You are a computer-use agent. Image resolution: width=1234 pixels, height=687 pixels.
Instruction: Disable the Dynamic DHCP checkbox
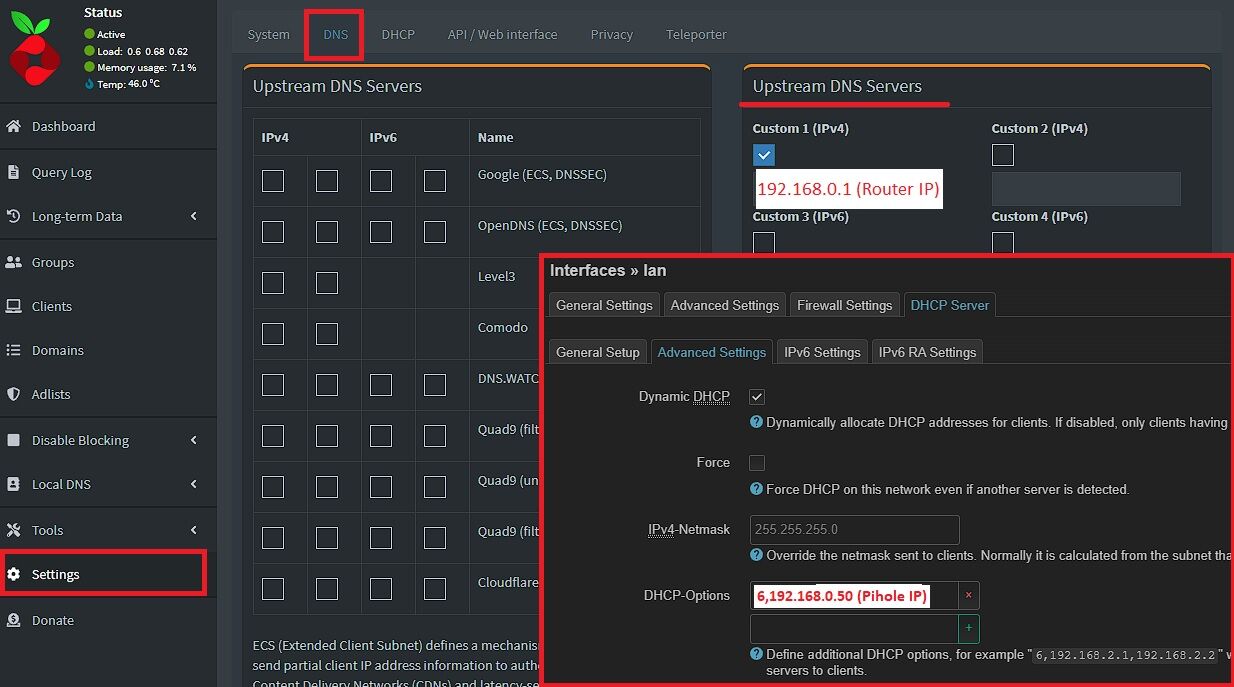(757, 397)
